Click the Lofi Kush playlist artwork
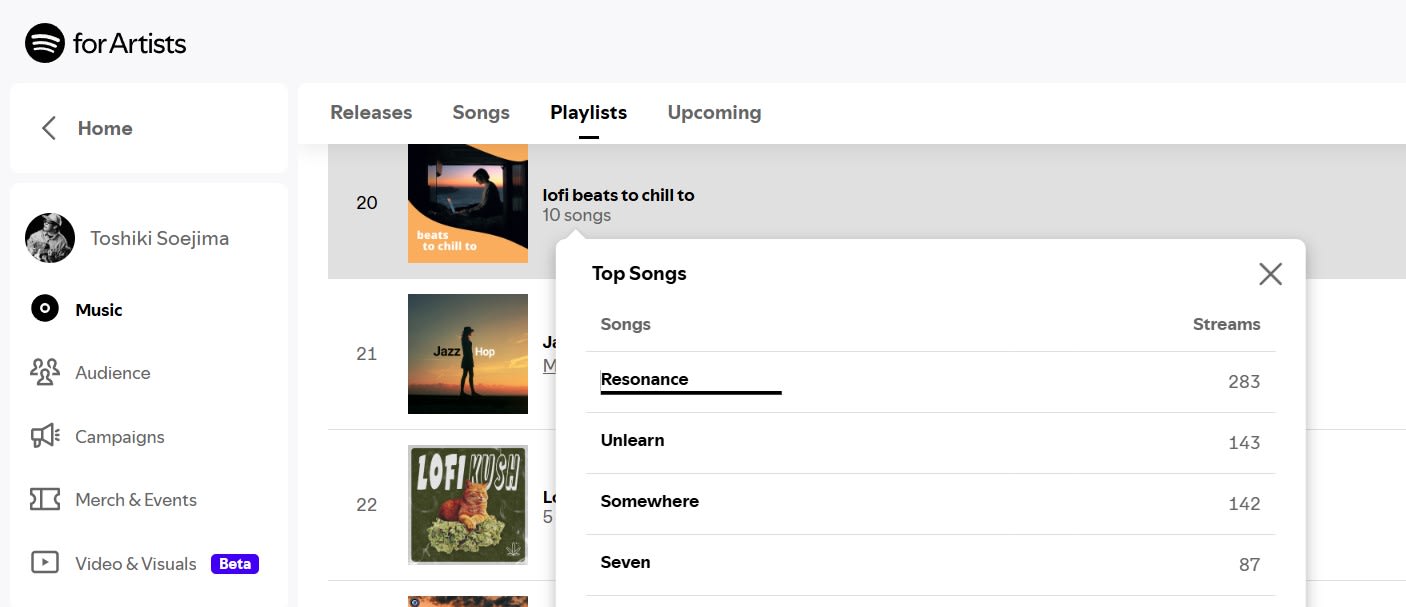Image resolution: width=1406 pixels, height=607 pixels. 468,504
